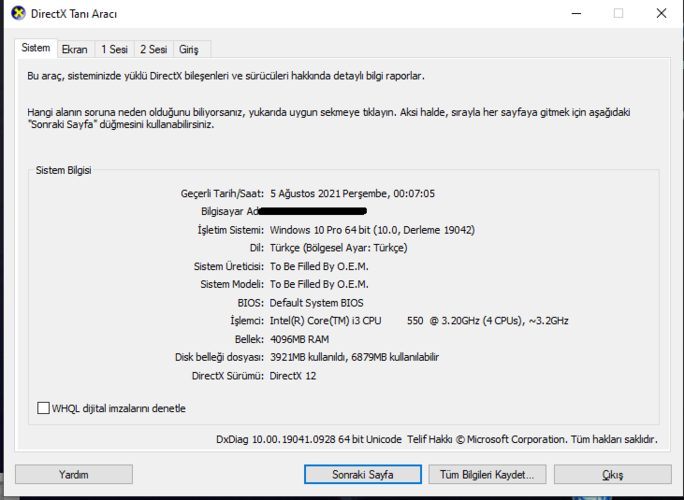The height and width of the screenshot is (500, 684).
Task: Open the 2 Sesi tab
Action: (x=154, y=49)
